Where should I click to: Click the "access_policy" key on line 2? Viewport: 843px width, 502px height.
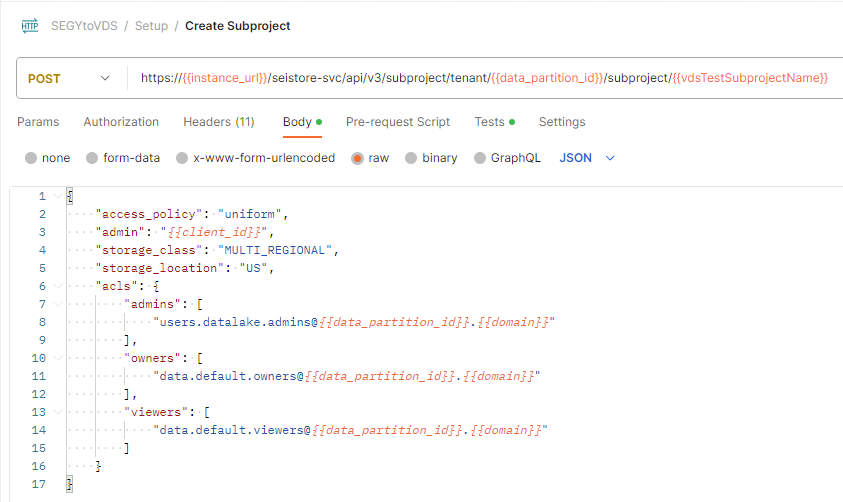(149, 214)
